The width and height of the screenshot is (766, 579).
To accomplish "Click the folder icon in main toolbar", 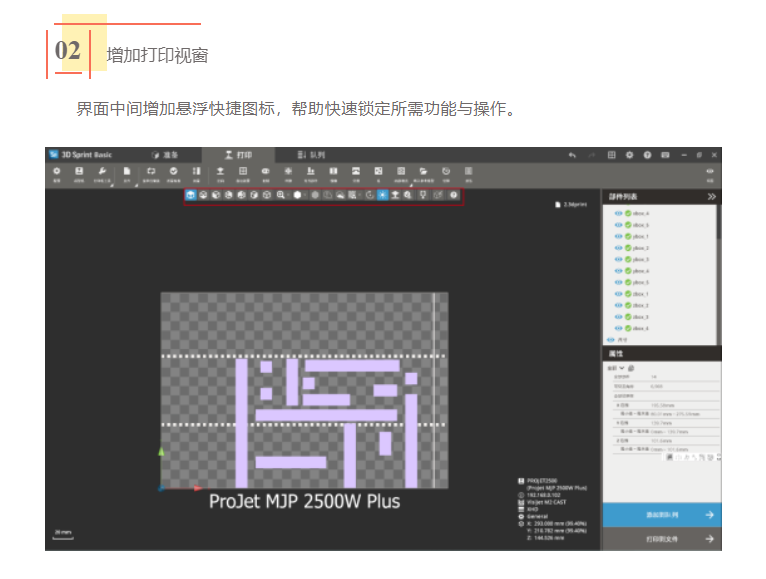I will click(x=423, y=172).
